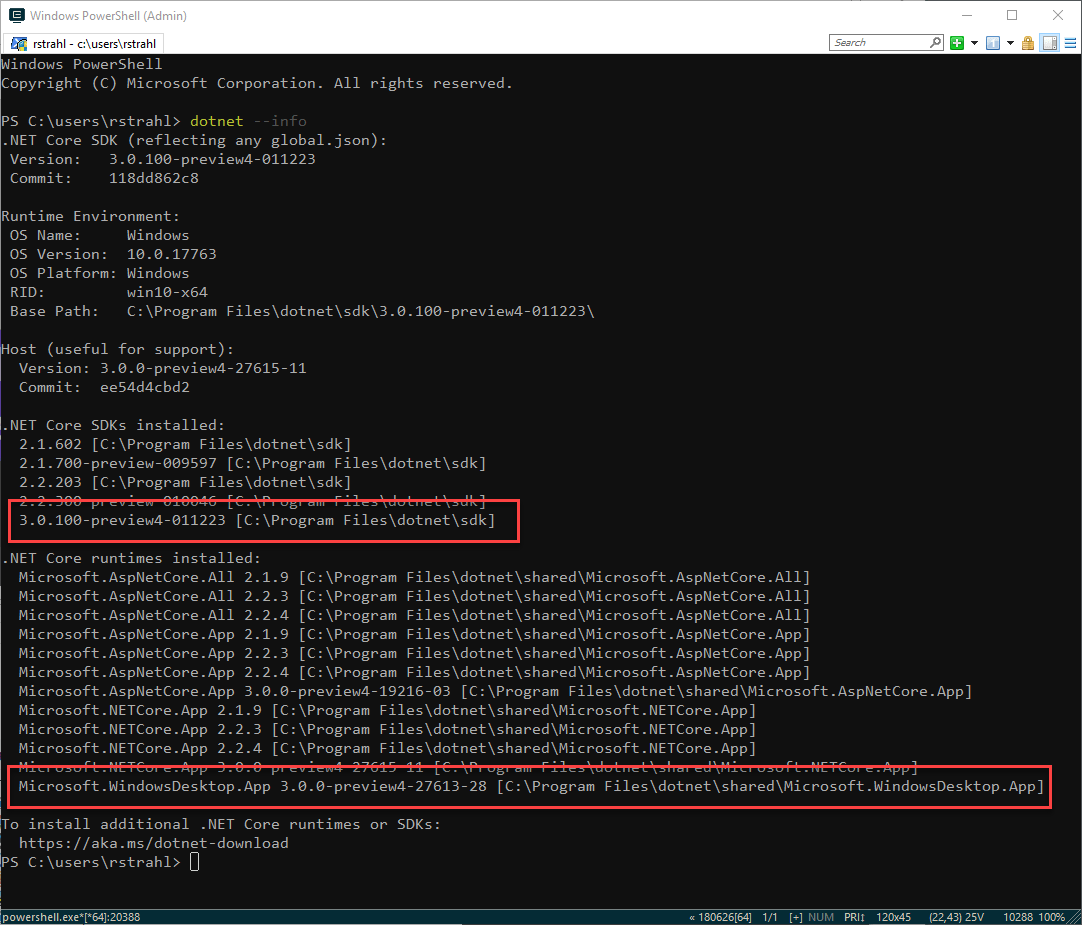Click 'Microsoft.AspNetCore.App 2.2.4' runtime row
The image size is (1082, 930).
click(x=414, y=672)
